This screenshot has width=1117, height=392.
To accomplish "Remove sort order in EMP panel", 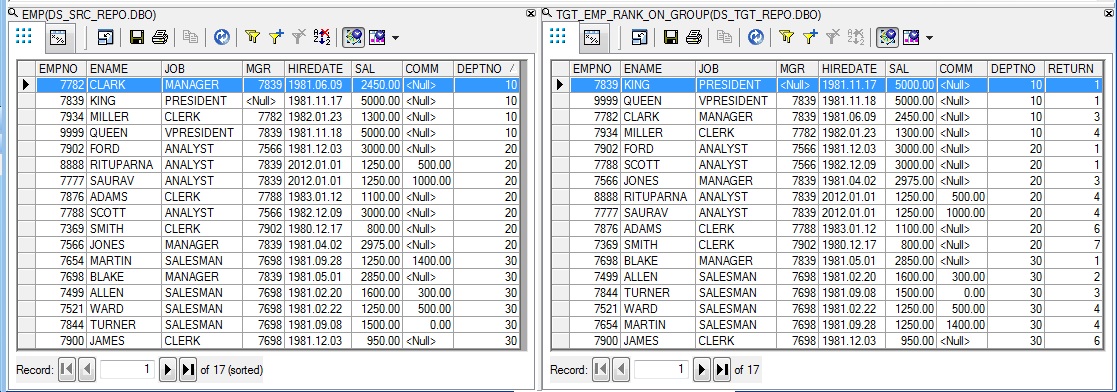I will click(322, 37).
